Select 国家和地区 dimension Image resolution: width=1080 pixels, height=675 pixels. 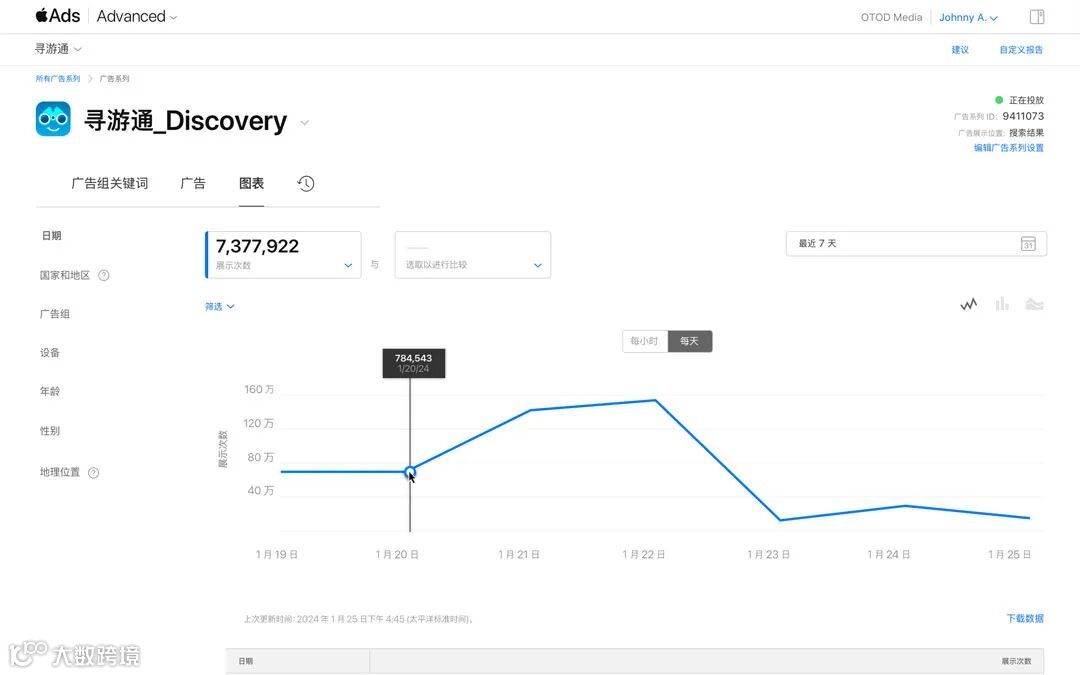coord(65,276)
